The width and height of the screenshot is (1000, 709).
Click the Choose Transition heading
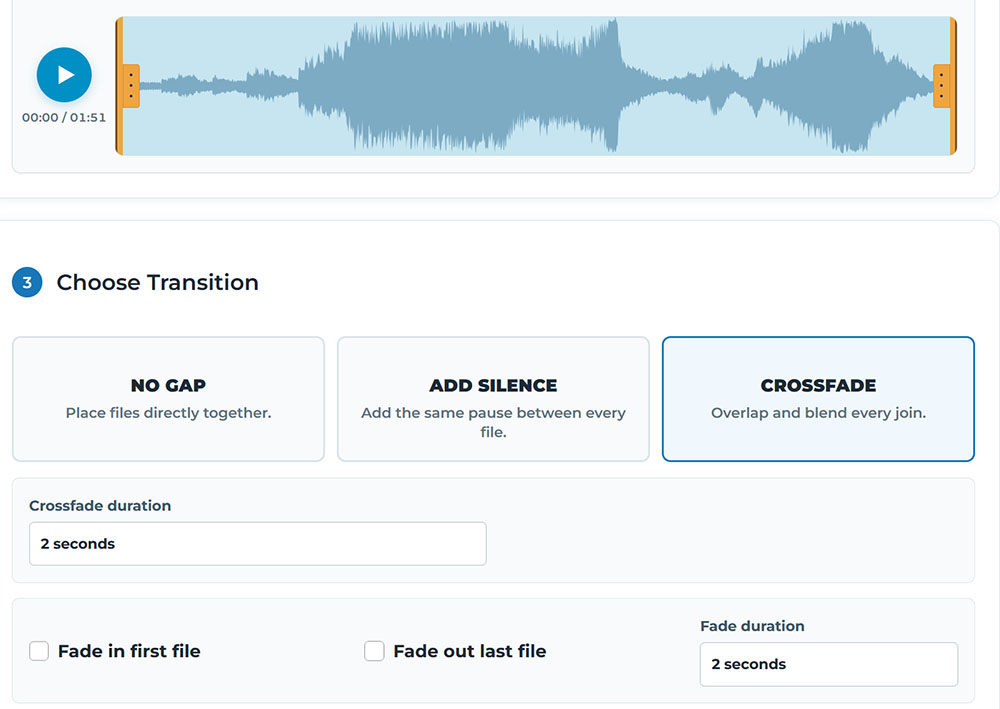click(x=158, y=282)
